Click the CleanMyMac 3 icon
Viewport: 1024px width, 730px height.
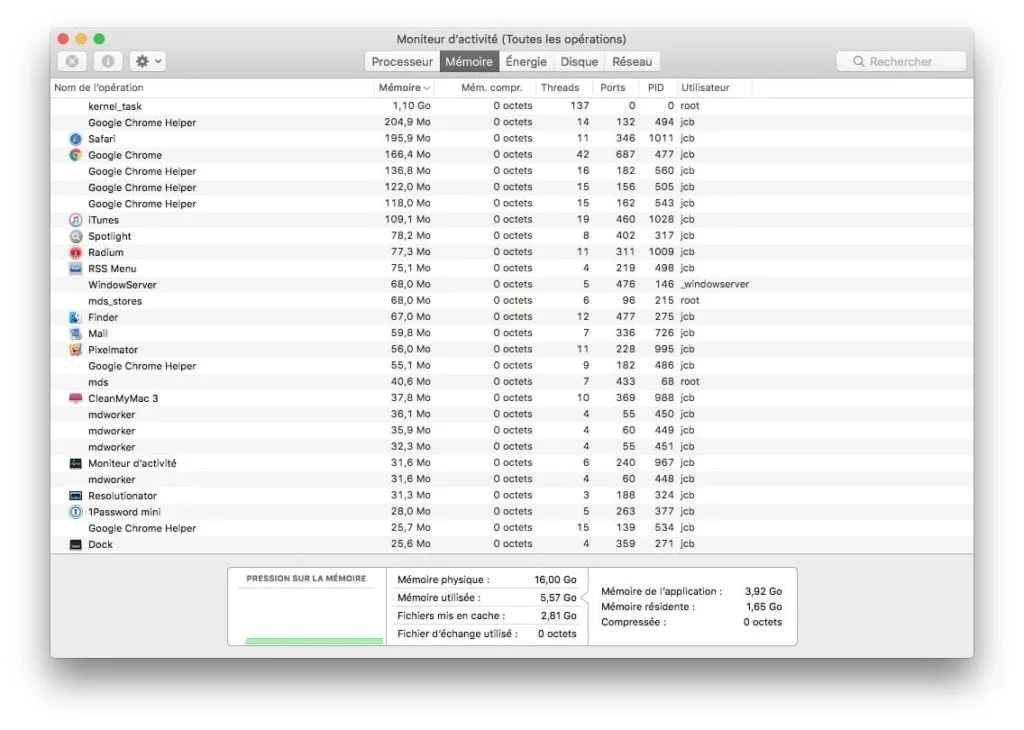click(x=76, y=398)
